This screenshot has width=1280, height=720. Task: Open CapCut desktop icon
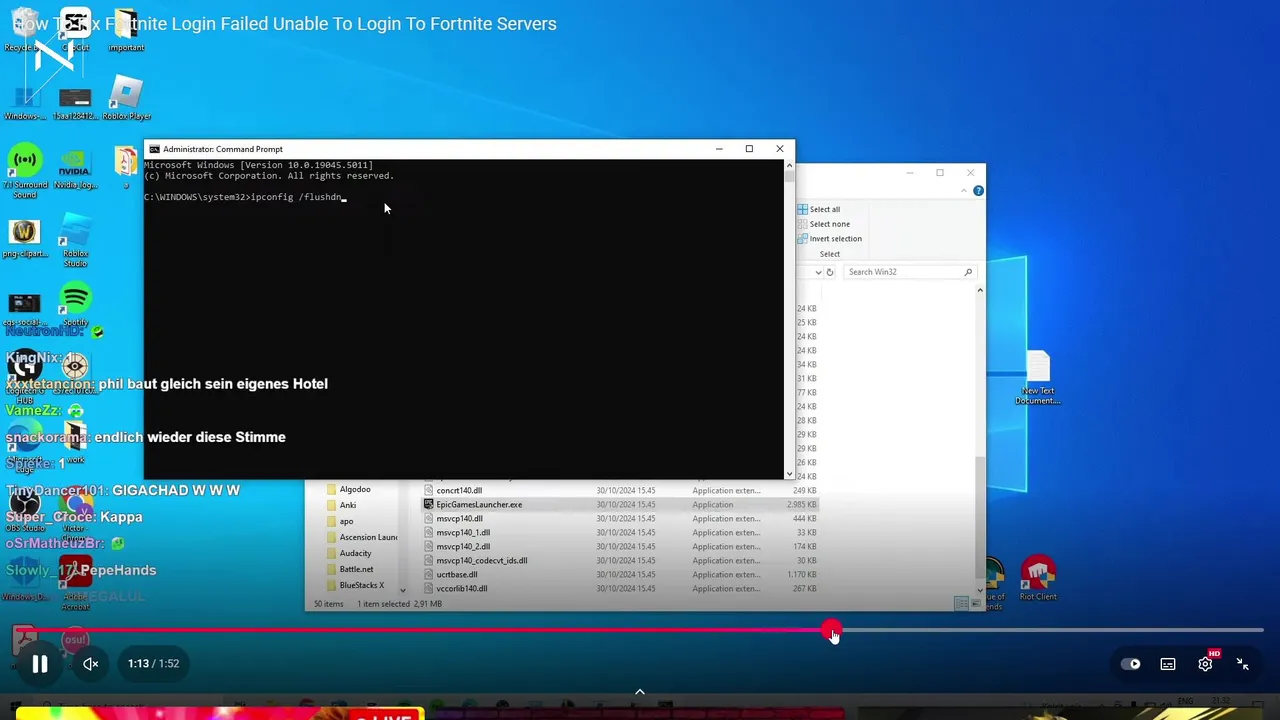(75, 30)
